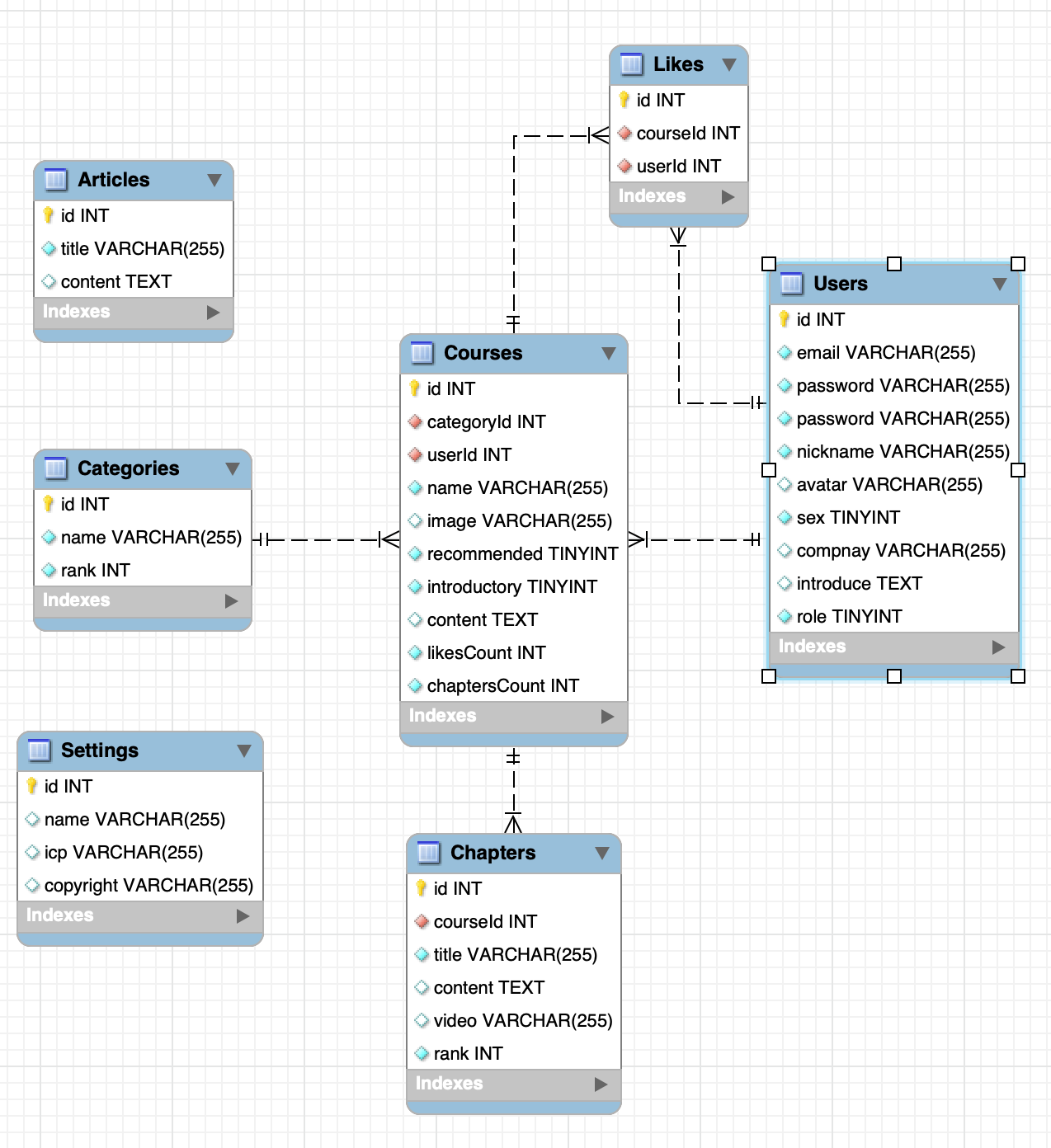Click diamond icon next to Categories rank

[49, 570]
